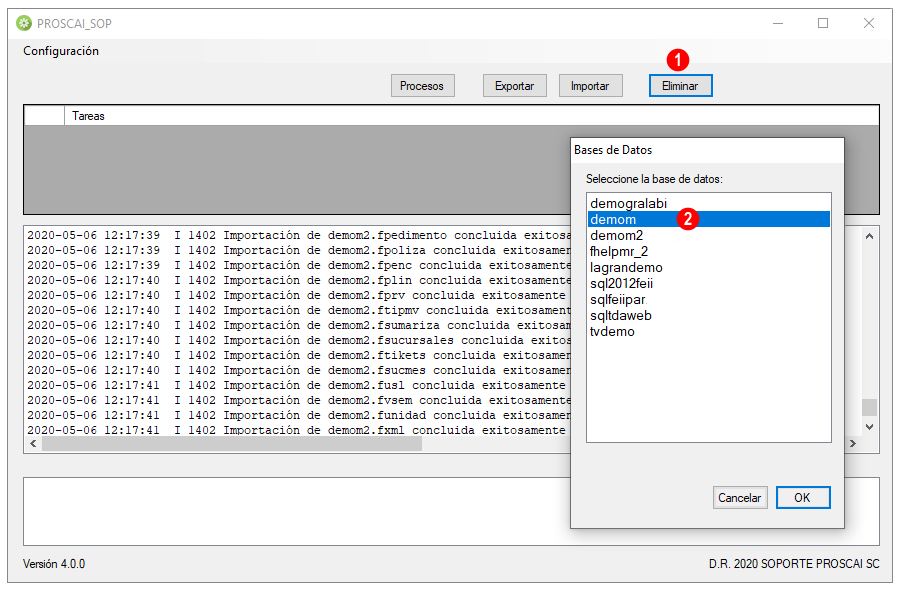902x593 pixels.
Task: Minimize the PROSCAI_SOP window
Action: tap(778, 23)
